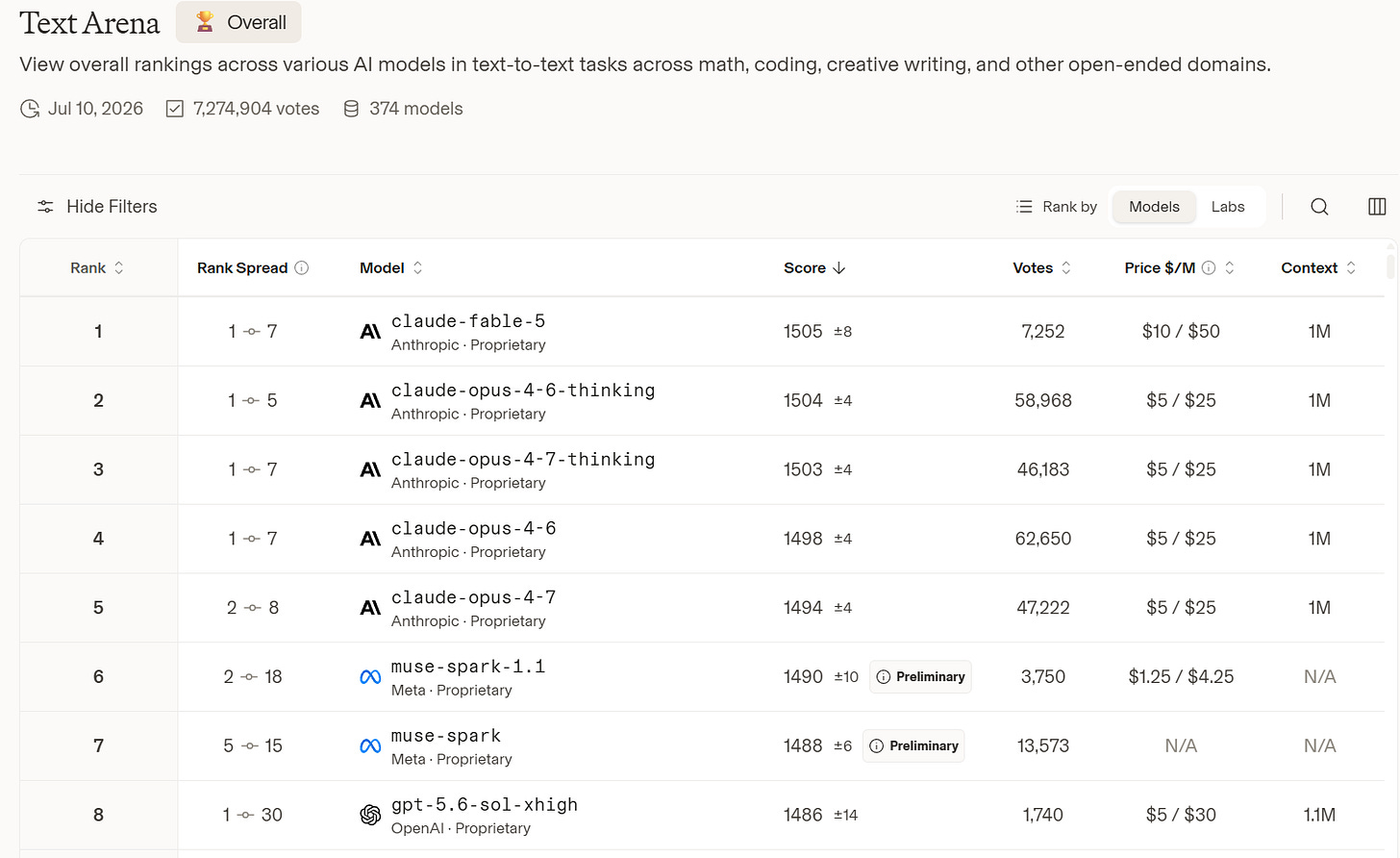This screenshot has width=1400, height=858.
Task: Open the claude-opus-4-6-thinking model link
Action: click(523, 391)
